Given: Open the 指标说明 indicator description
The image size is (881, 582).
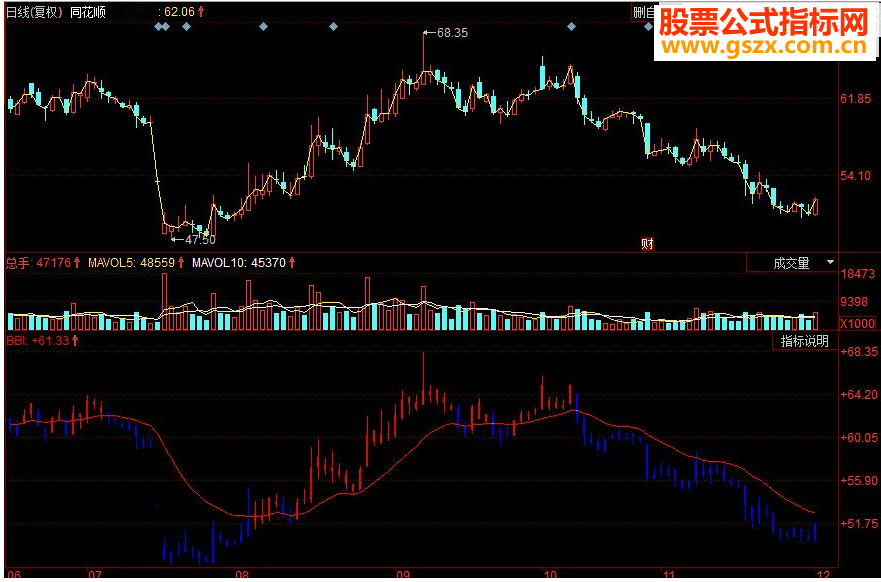Looking at the screenshot, I should click(x=805, y=341).
